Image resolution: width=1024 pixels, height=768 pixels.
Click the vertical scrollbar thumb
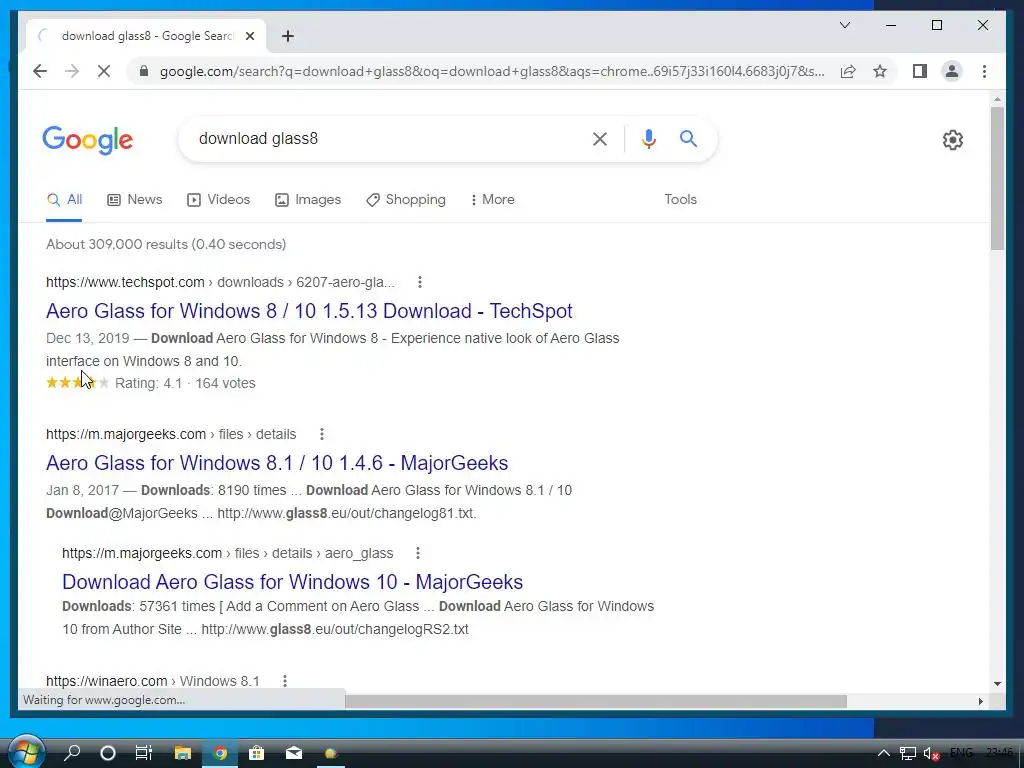coord(997,178)
